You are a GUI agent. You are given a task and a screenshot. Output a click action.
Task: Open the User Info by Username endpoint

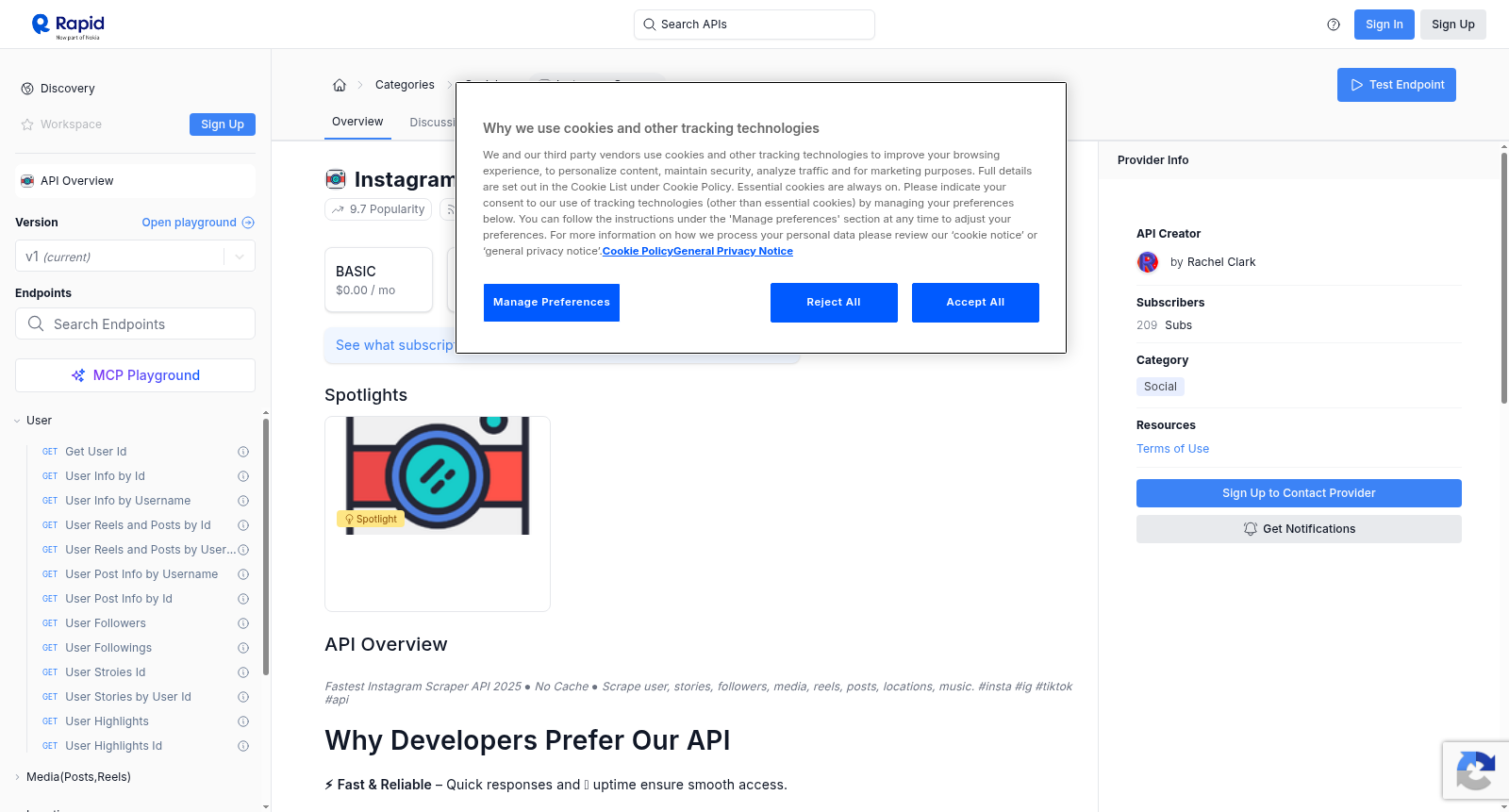tap(128, 501)
